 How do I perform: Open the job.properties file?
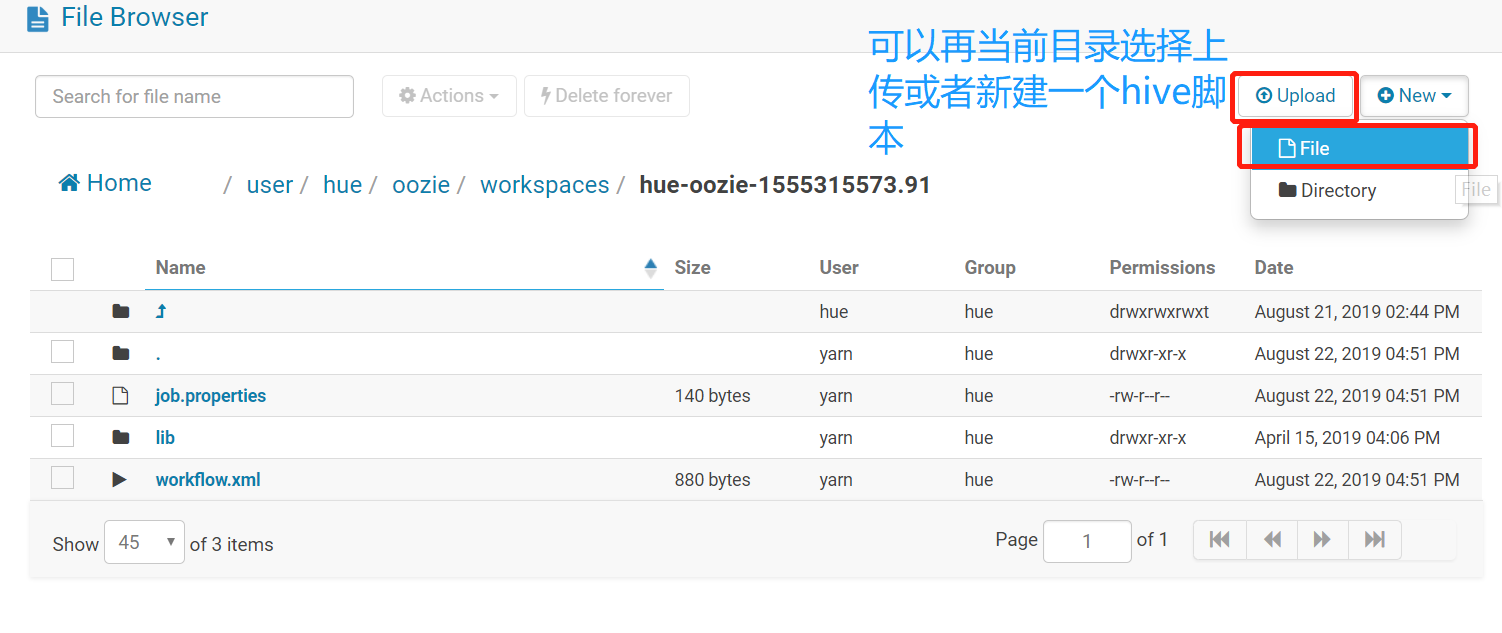point(211,396)
